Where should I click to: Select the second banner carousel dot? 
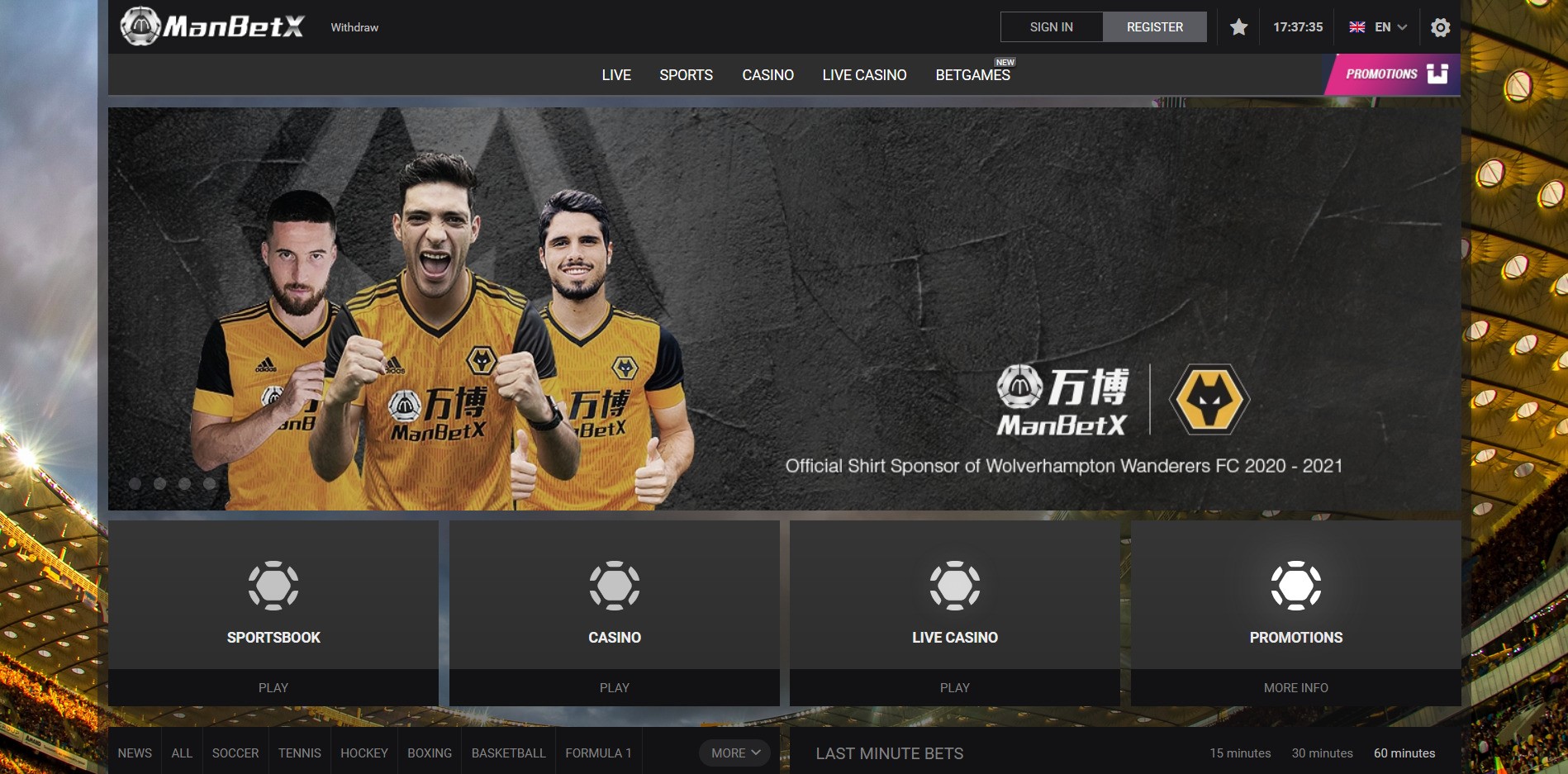[x=160, y=484]
